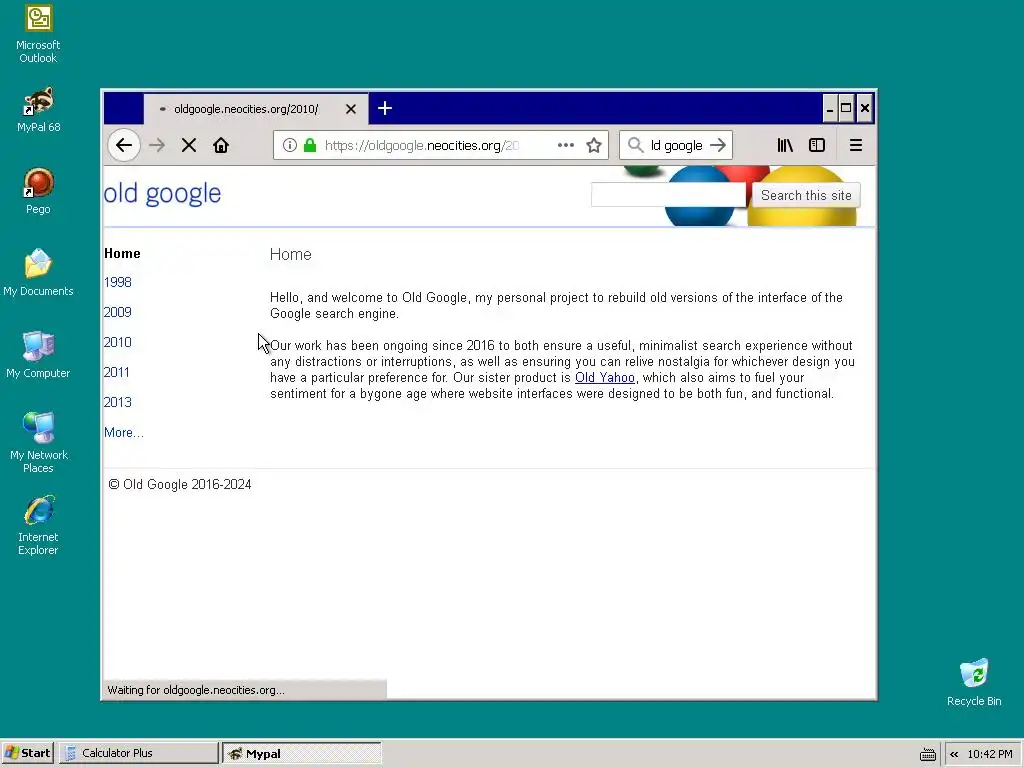The image size is (1024, 768).
Task: Open the 1998 page link
Action: tap(118, 282)
